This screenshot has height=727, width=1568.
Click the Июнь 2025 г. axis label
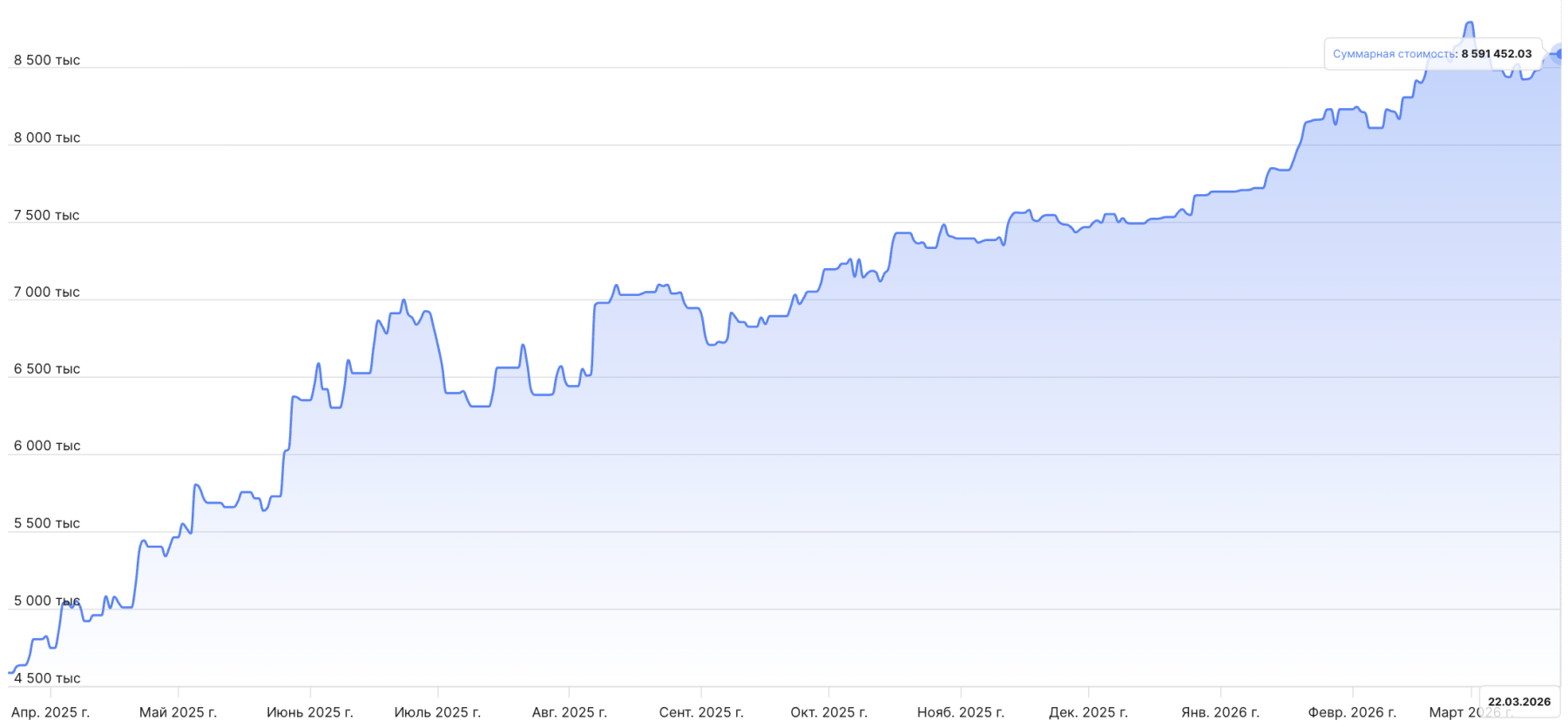click(x=310, y=712)
